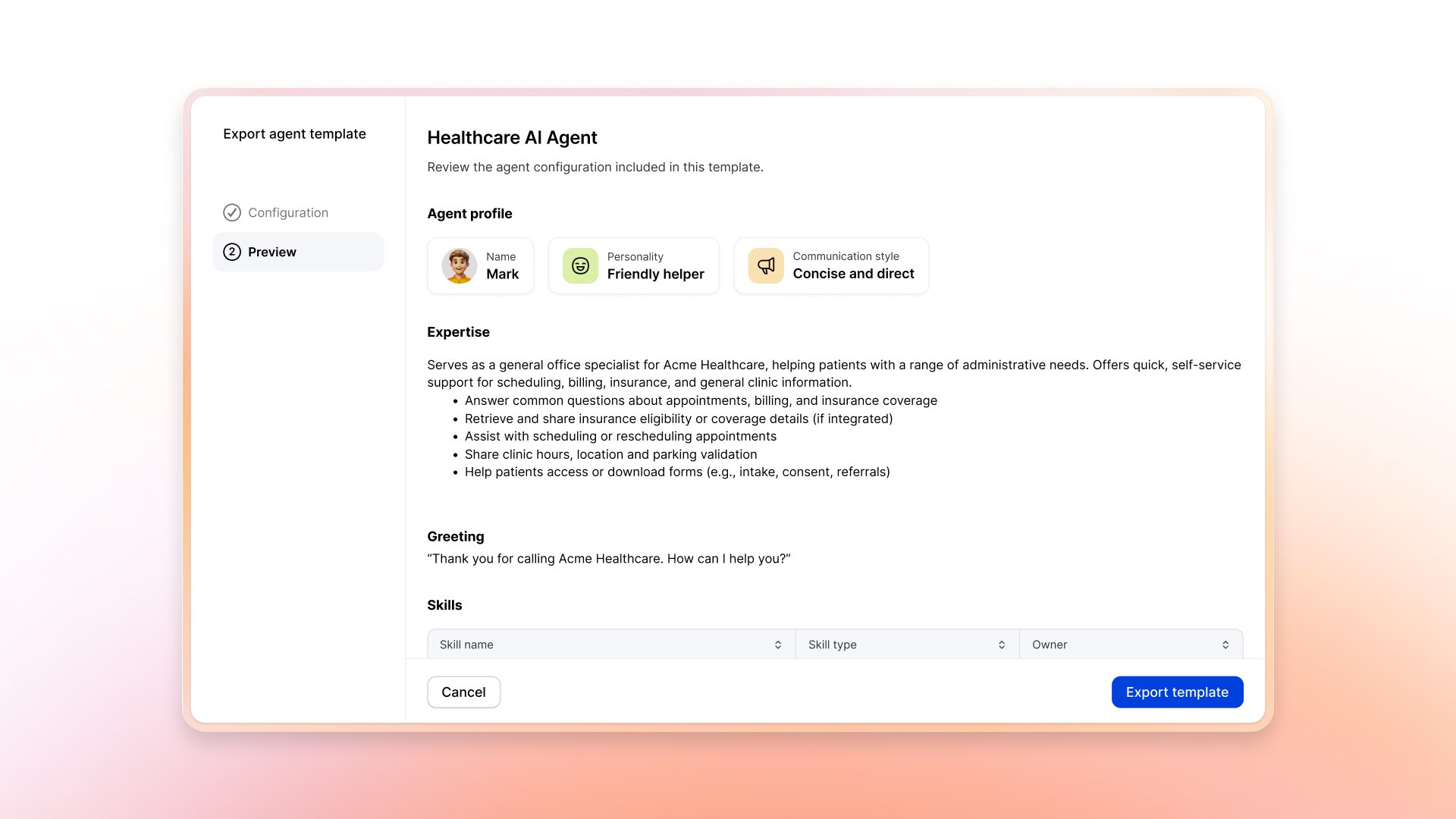The height and width of the screenshot is (819, 1456).
Task: Click the Cancel button
Action: tap(463, 692)
